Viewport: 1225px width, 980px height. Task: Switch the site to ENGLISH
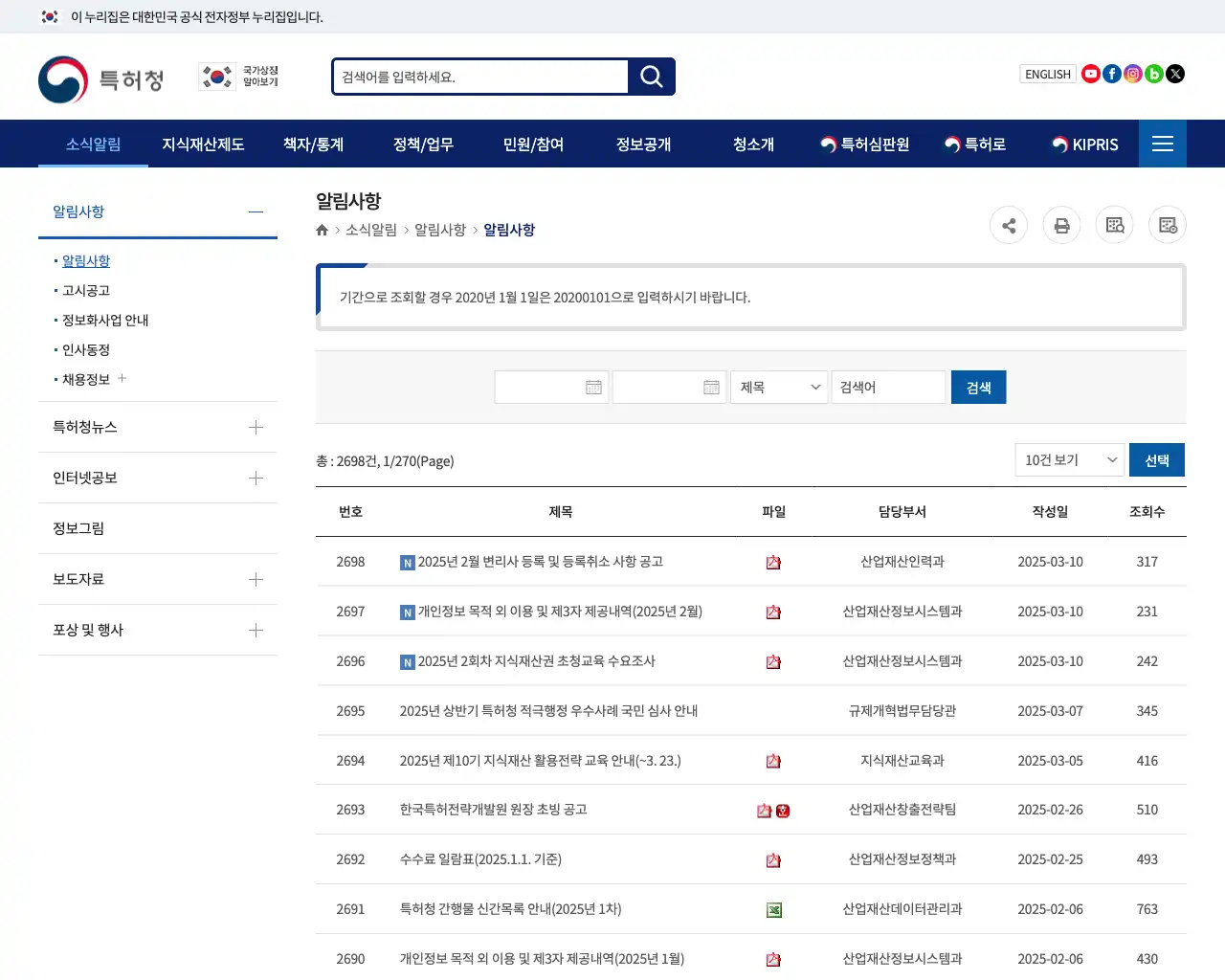pos(1048,74)
